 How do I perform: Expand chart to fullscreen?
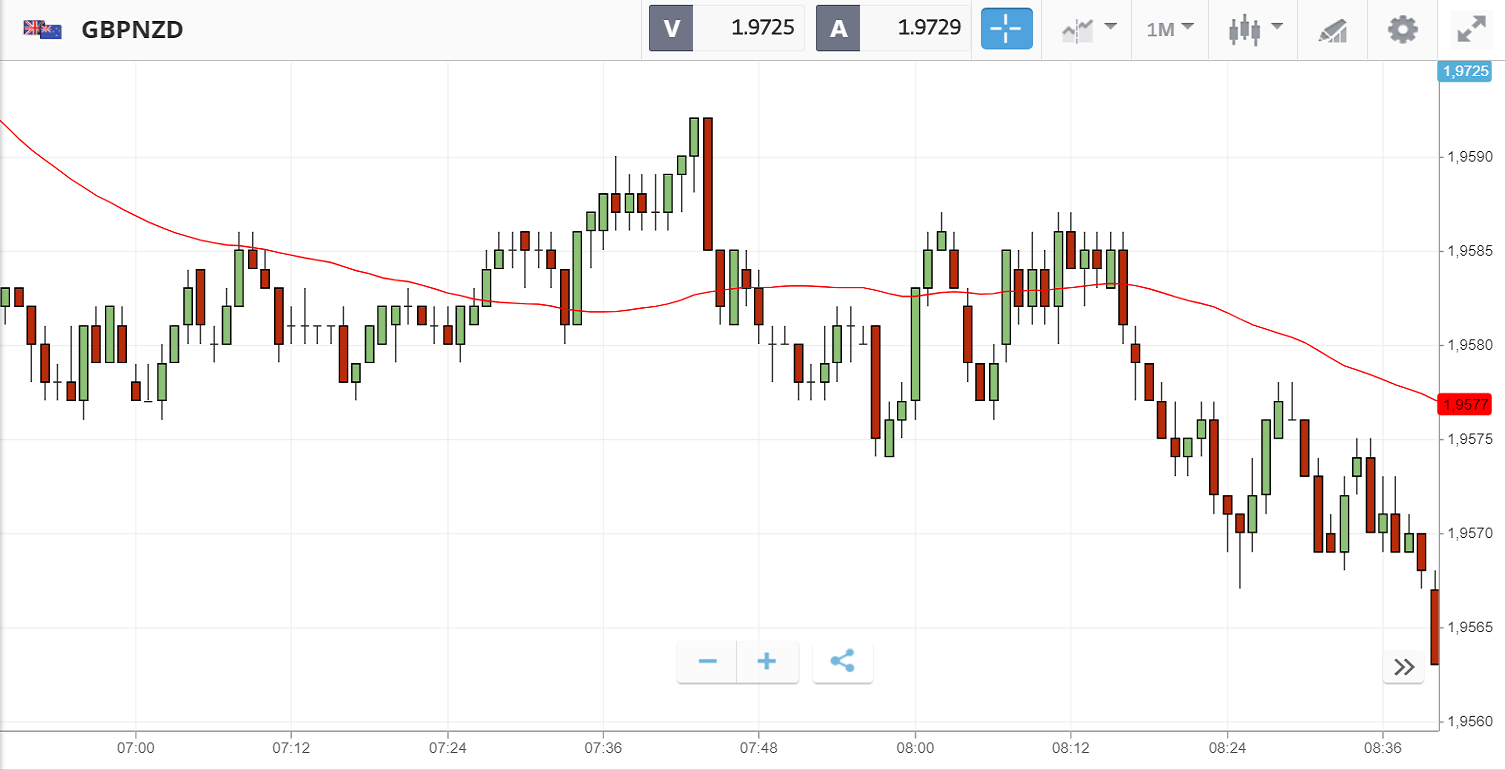coord(1471,29)
